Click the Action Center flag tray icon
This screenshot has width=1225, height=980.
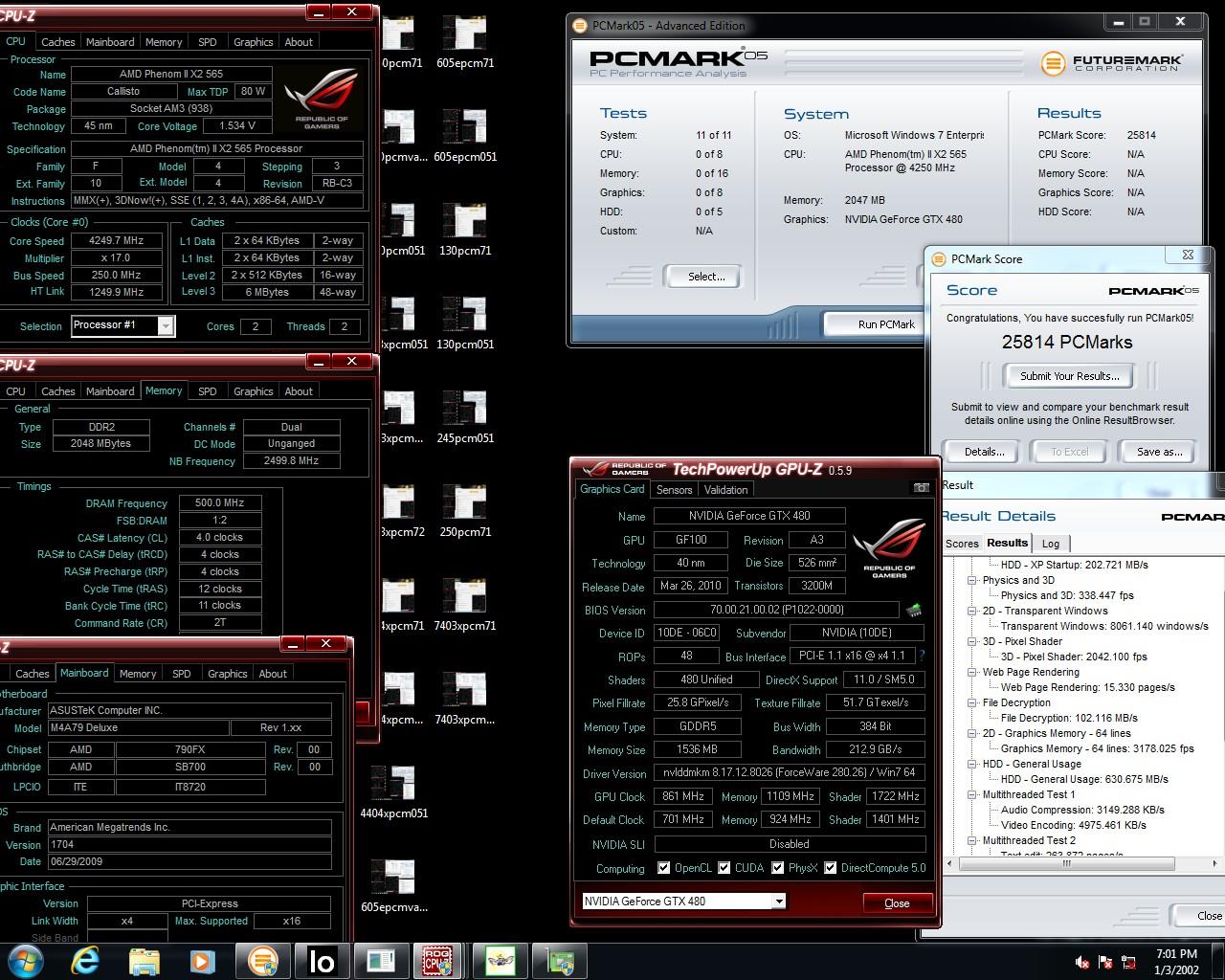(1105, 962)
